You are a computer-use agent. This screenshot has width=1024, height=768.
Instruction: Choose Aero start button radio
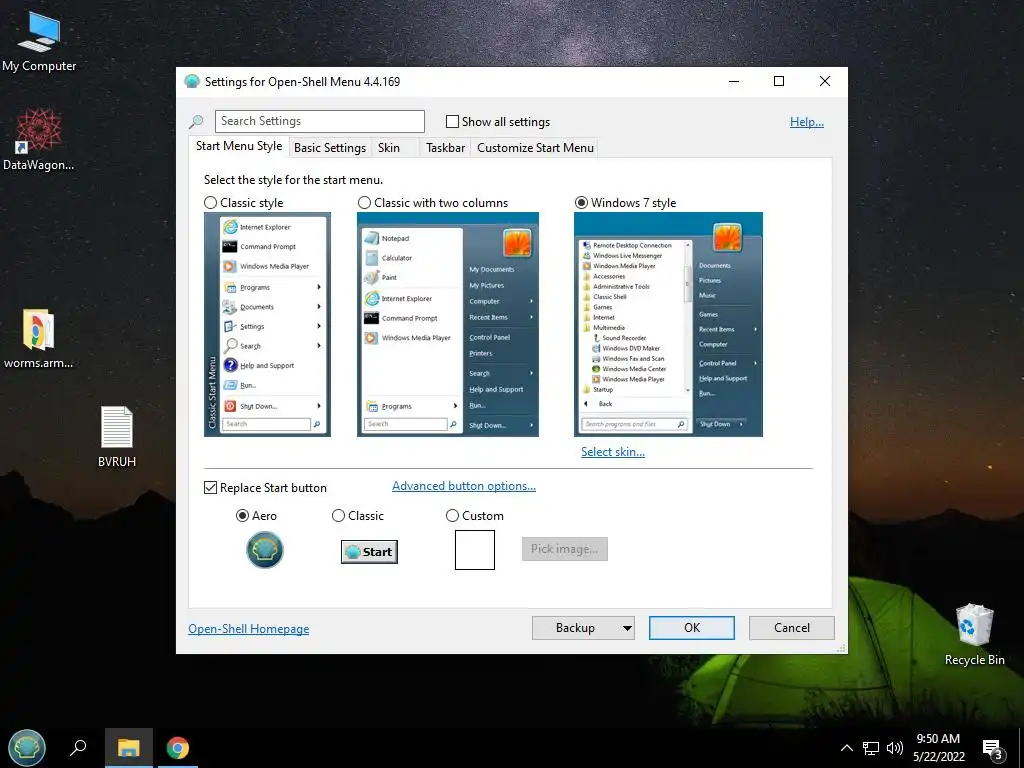coord(242,516)
